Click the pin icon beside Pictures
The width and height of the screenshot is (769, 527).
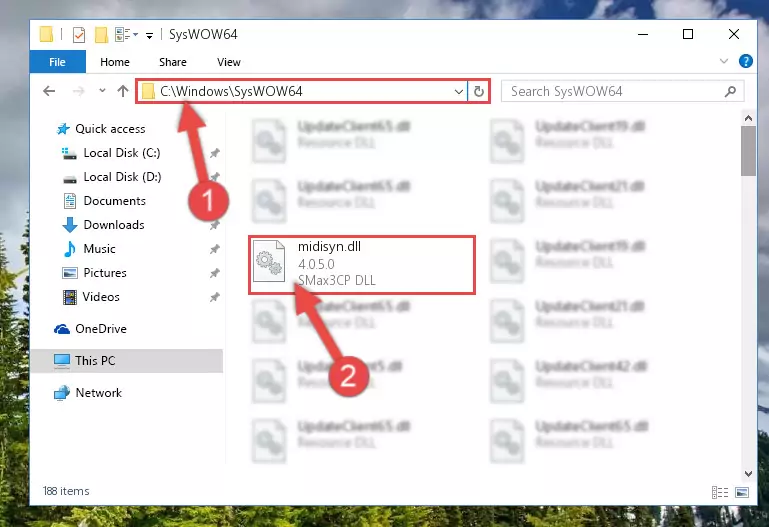[215, 274]
